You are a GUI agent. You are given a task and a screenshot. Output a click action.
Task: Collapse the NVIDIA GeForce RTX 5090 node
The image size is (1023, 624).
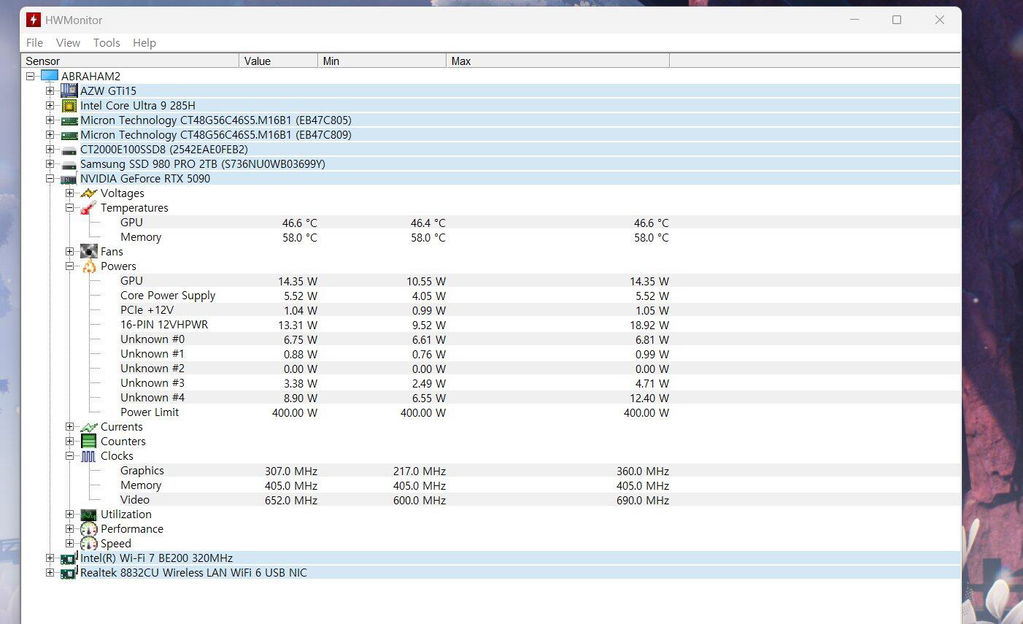50,178
